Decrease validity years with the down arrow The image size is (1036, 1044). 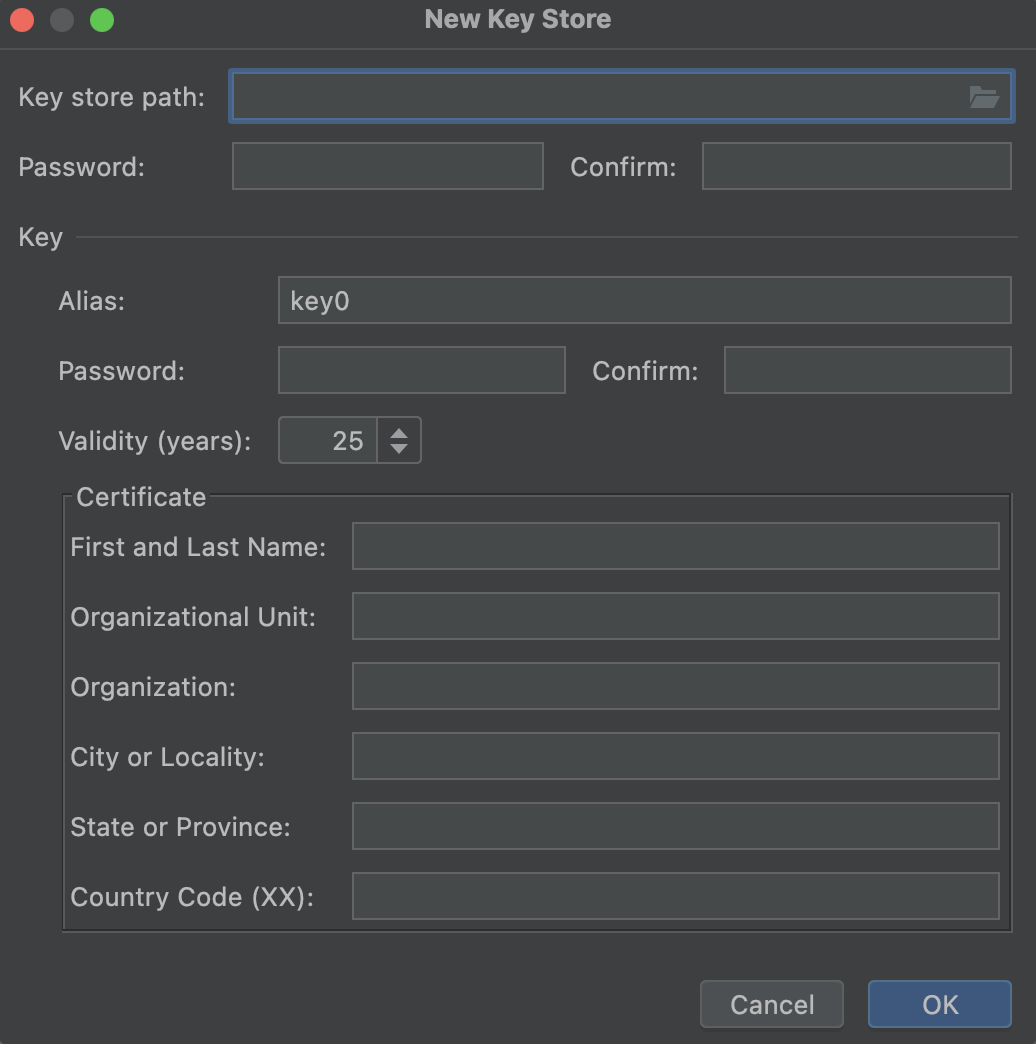click(399, 448)
